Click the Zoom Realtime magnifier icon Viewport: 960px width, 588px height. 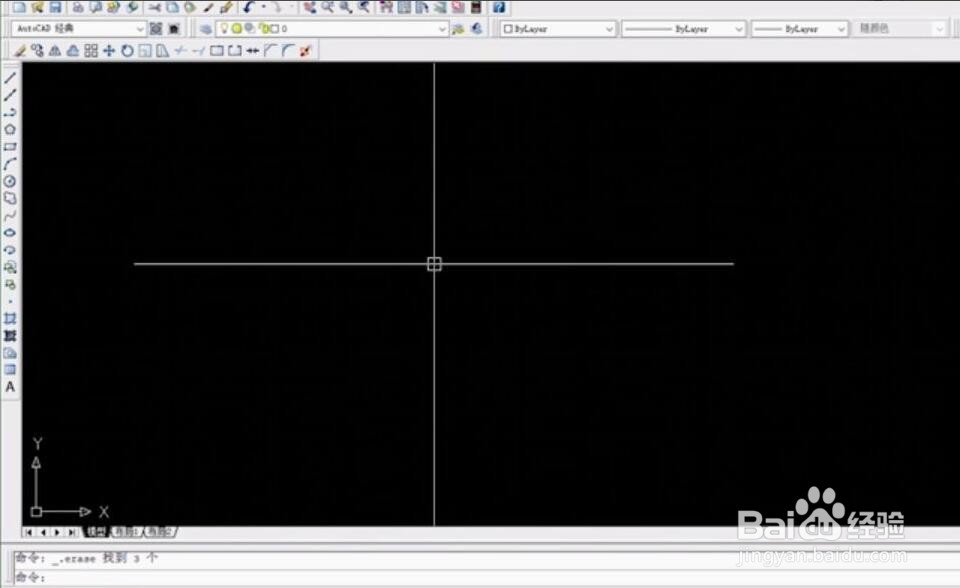click(328, 7)
